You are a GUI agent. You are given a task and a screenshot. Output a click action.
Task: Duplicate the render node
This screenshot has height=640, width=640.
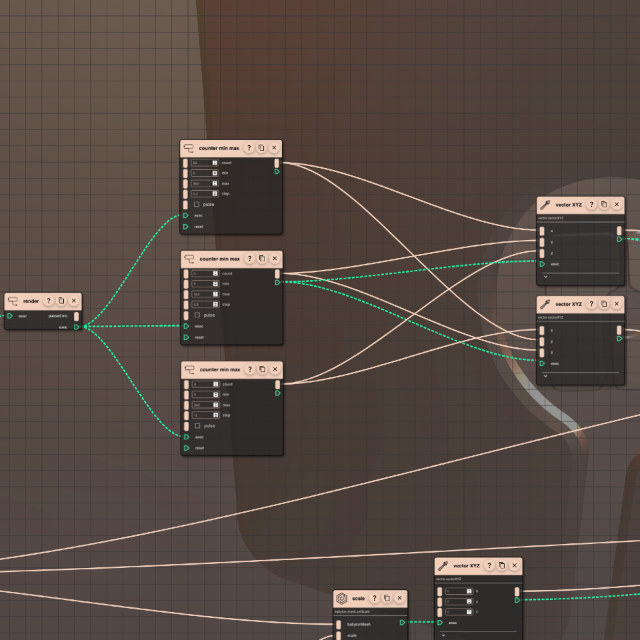tap(61, 301)
